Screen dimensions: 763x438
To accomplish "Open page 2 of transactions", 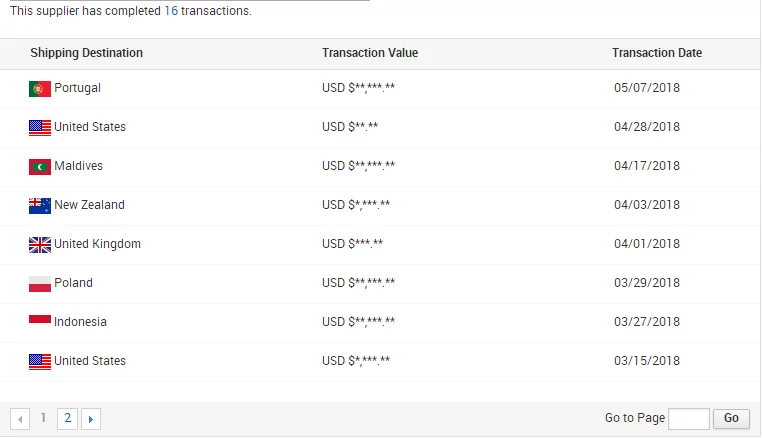I will [68, 418].
